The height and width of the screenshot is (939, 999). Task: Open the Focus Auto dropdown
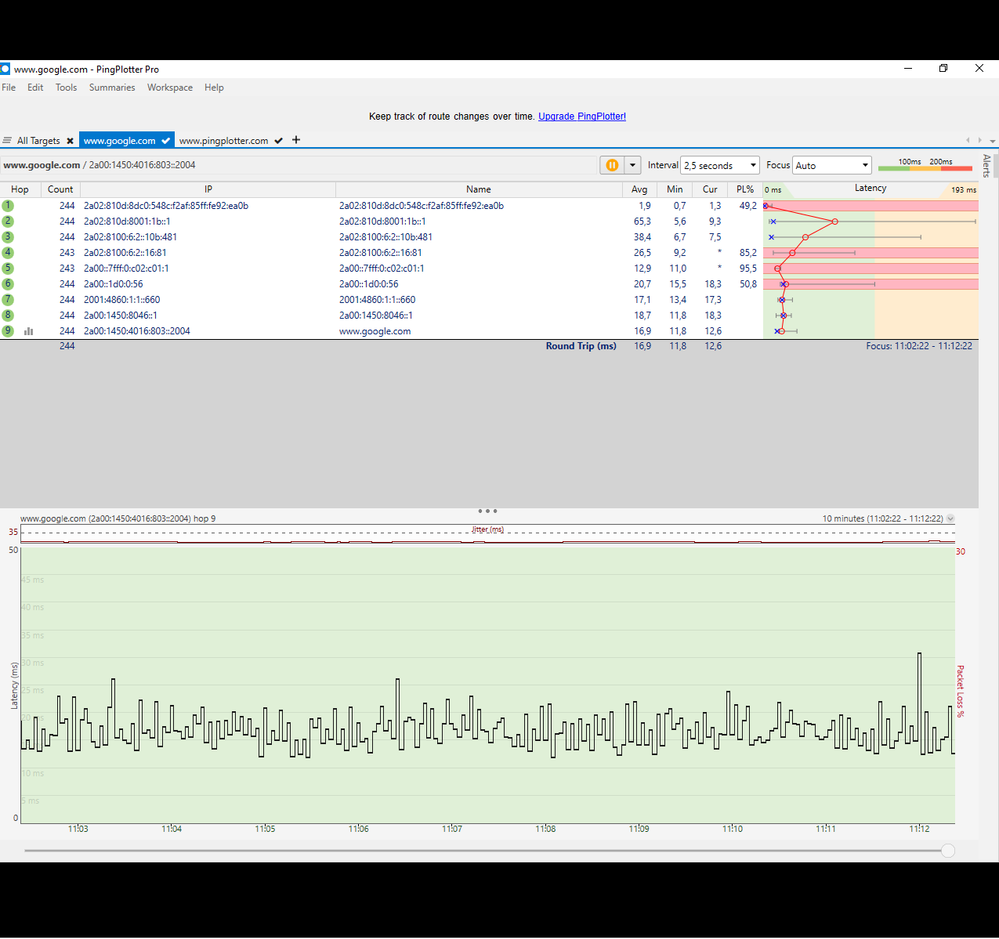(831, 165)
